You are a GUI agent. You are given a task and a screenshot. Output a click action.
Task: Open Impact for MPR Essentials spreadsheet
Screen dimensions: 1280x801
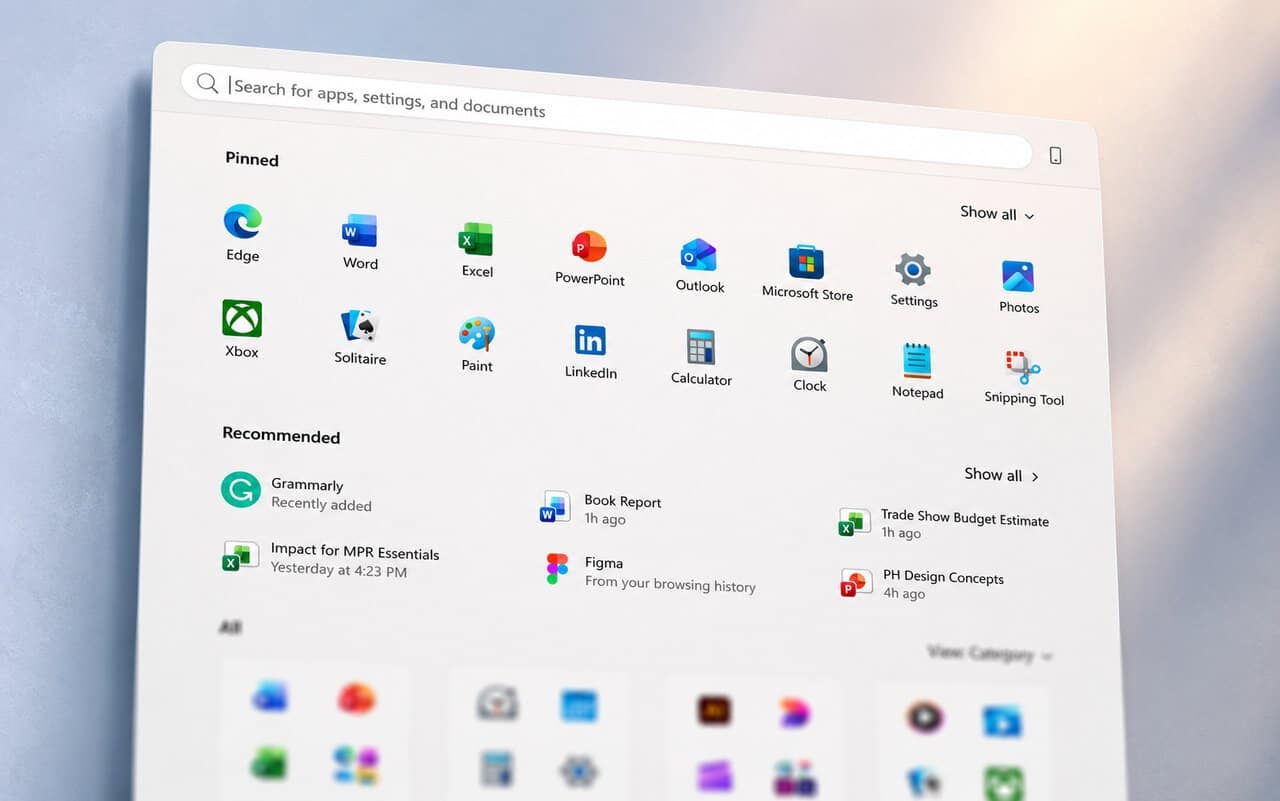click(x=330, y=559)
